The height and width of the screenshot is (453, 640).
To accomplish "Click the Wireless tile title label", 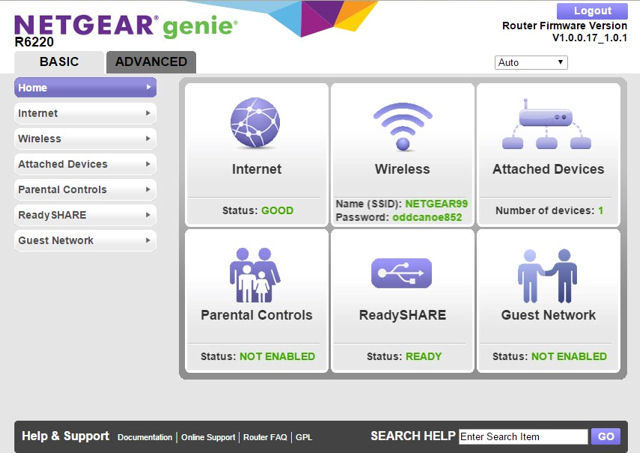I will [x=402, y=169].
